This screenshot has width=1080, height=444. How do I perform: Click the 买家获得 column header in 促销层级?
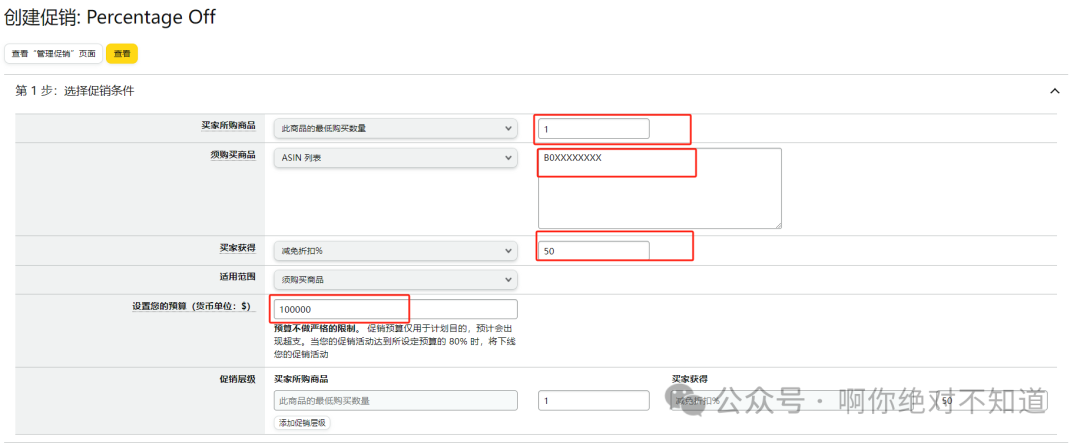(690, 379)
